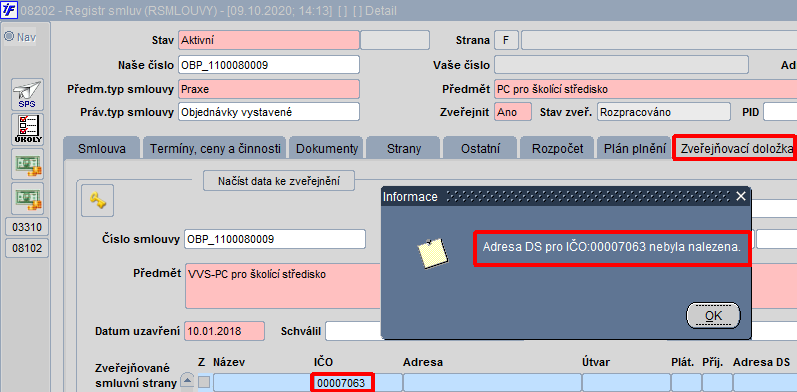Switch to Termíny, ceny a činnosti tab
Viewport: 797px width, 392px height.
pos(215,149)
